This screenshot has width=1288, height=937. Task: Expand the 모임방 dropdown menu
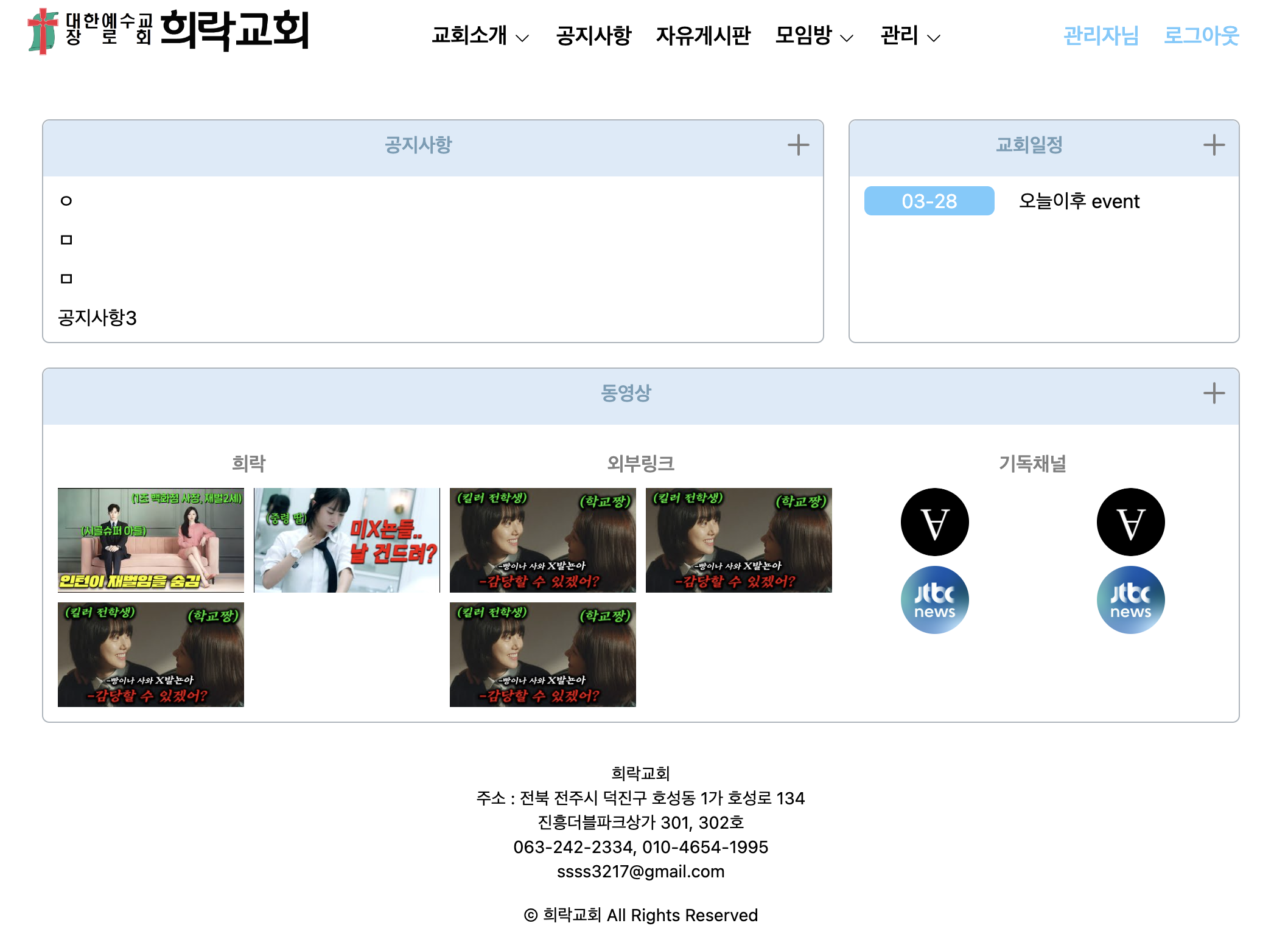813,35
